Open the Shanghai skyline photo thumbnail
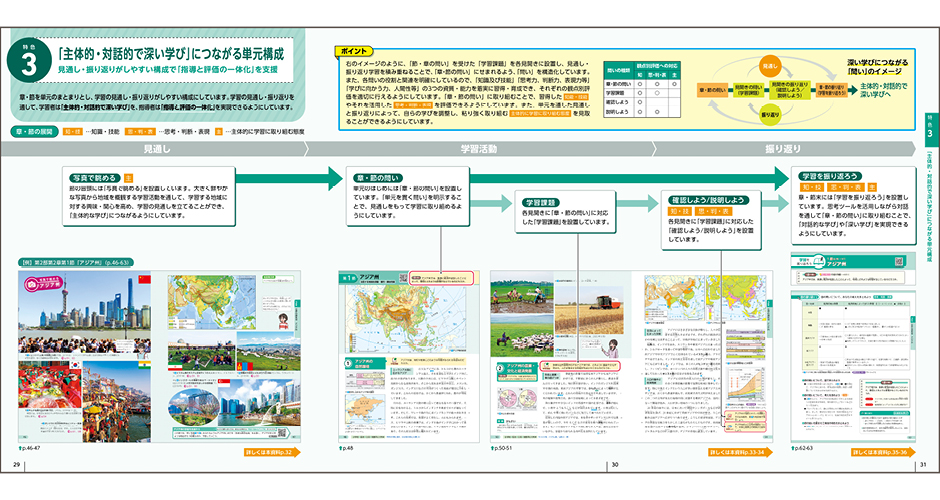 pyautogui.click(x=85, y=311)
